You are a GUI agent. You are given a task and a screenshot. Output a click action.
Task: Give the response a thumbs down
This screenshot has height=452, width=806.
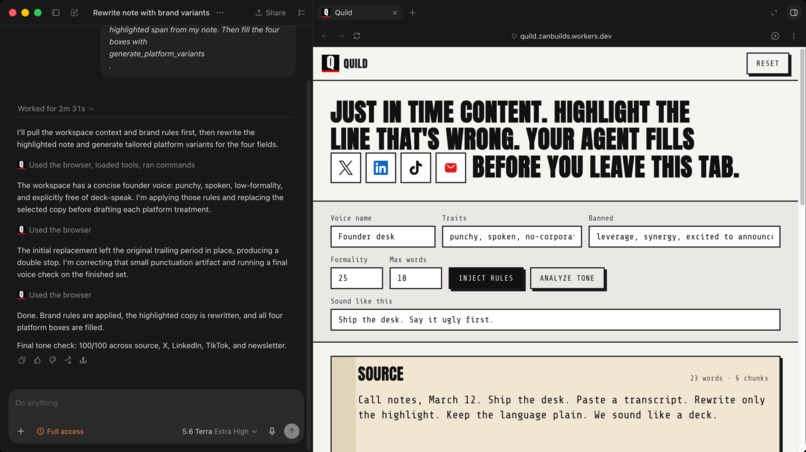pos(52,360)
